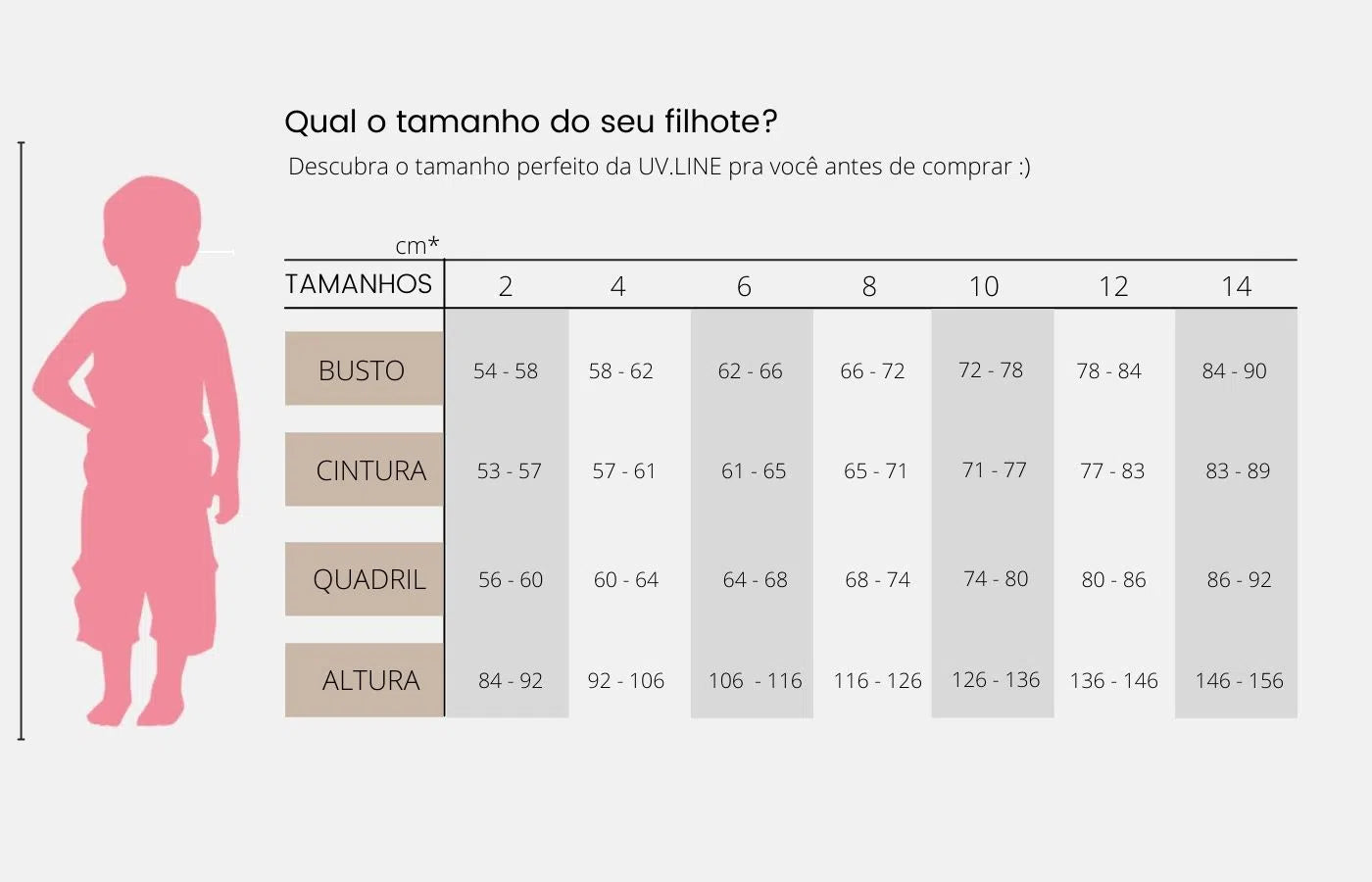Image resolution: width=1372 pixels, height=882 pixels.
Task: Select size 4 column header
Action: pyautogui.click(x=617, y=286)
